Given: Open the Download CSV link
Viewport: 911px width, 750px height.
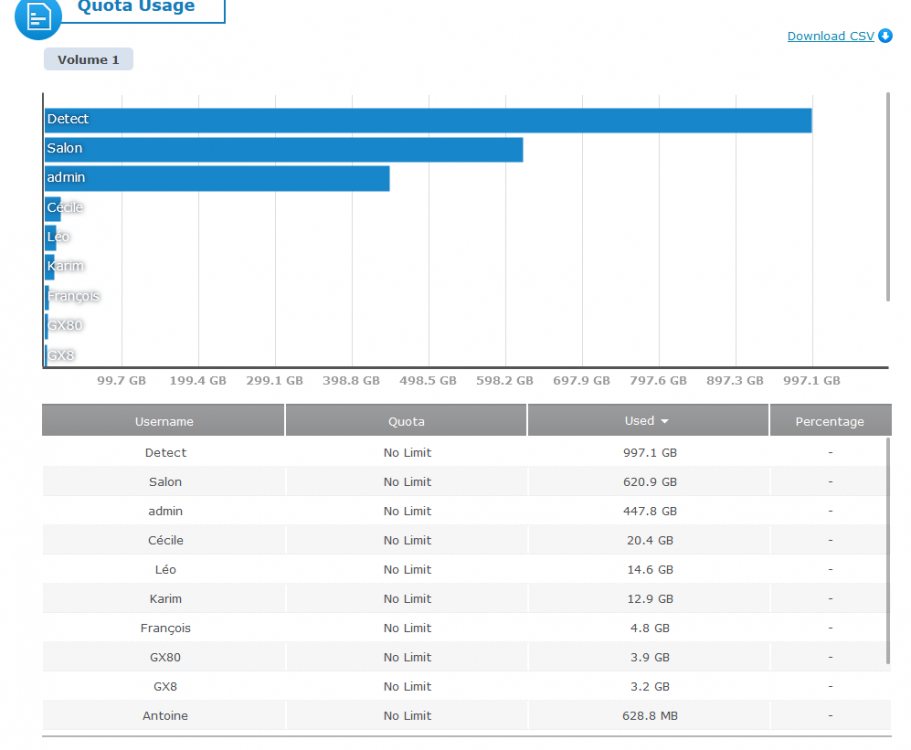Looking at the screenshot, I should point(830,36).
